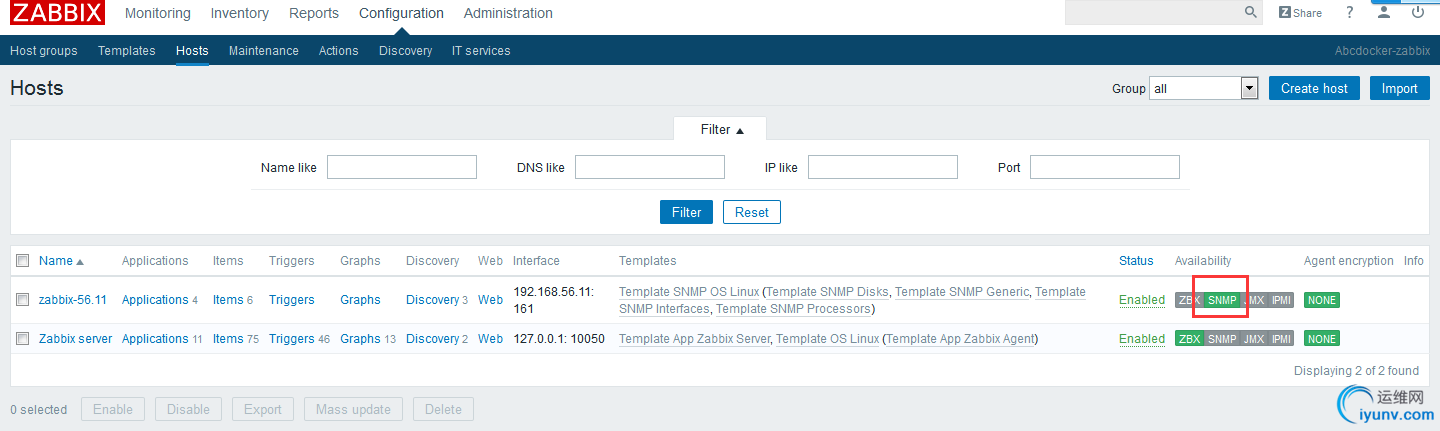
Task: Sort hosts by Status column
Action: click(x=1136, y=261)
